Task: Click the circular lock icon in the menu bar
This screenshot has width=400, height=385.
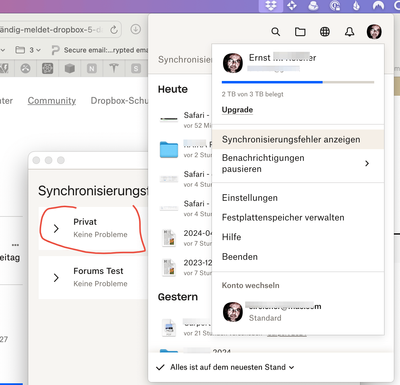Action: [x=335, y=6]
